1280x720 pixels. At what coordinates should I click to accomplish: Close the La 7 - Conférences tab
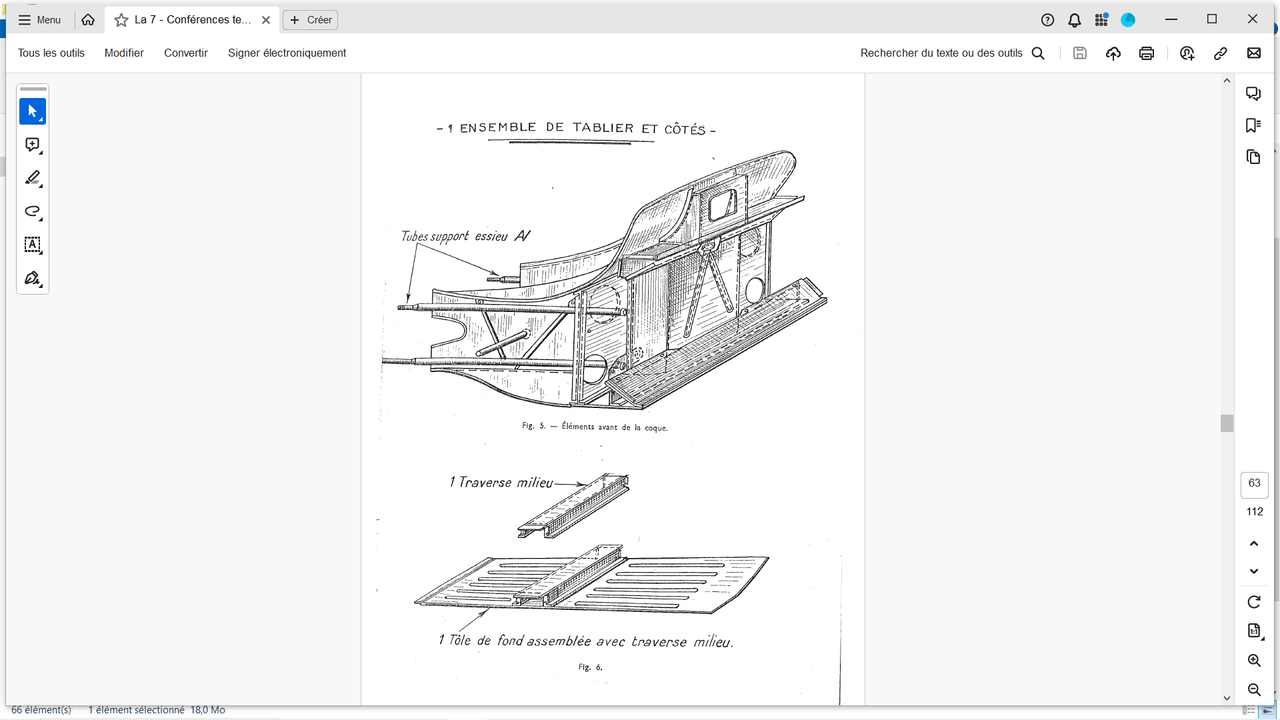(x=265, y=20)
